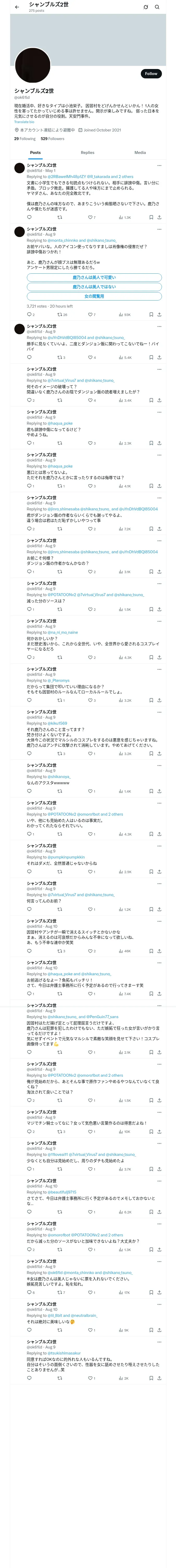Share the first post via upload icon
The width and height of the screenshot is (176, 1568).
[160, 217]
